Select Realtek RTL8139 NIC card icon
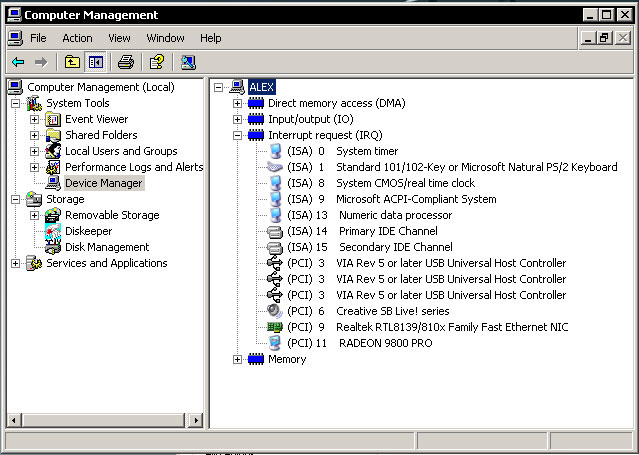 (x=275, y=327)
